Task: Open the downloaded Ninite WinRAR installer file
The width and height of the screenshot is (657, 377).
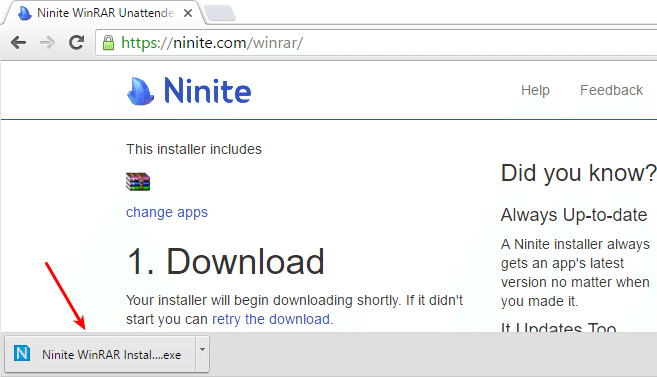Action: tap(101, 354)
